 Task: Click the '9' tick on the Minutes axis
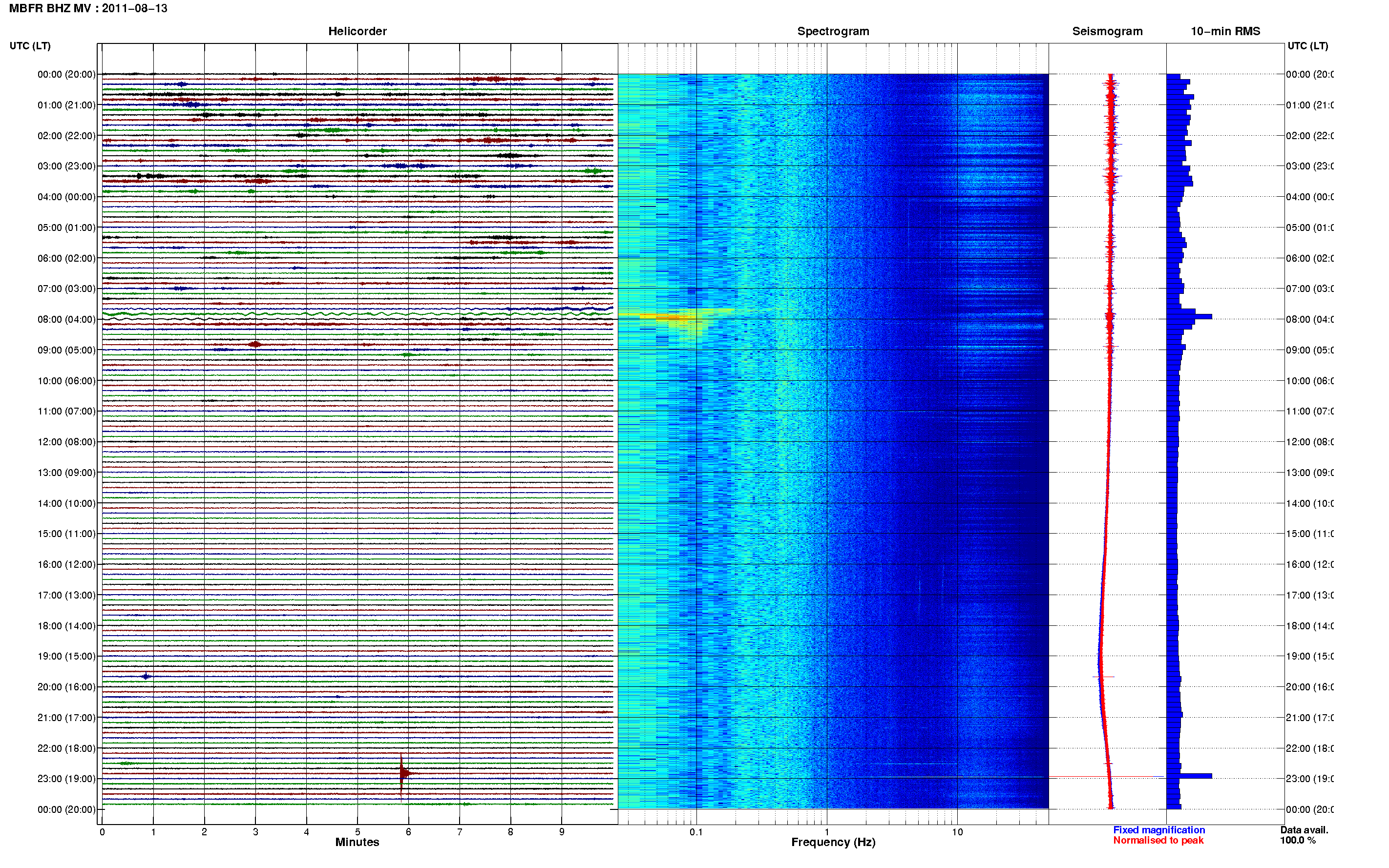(562, 832)
